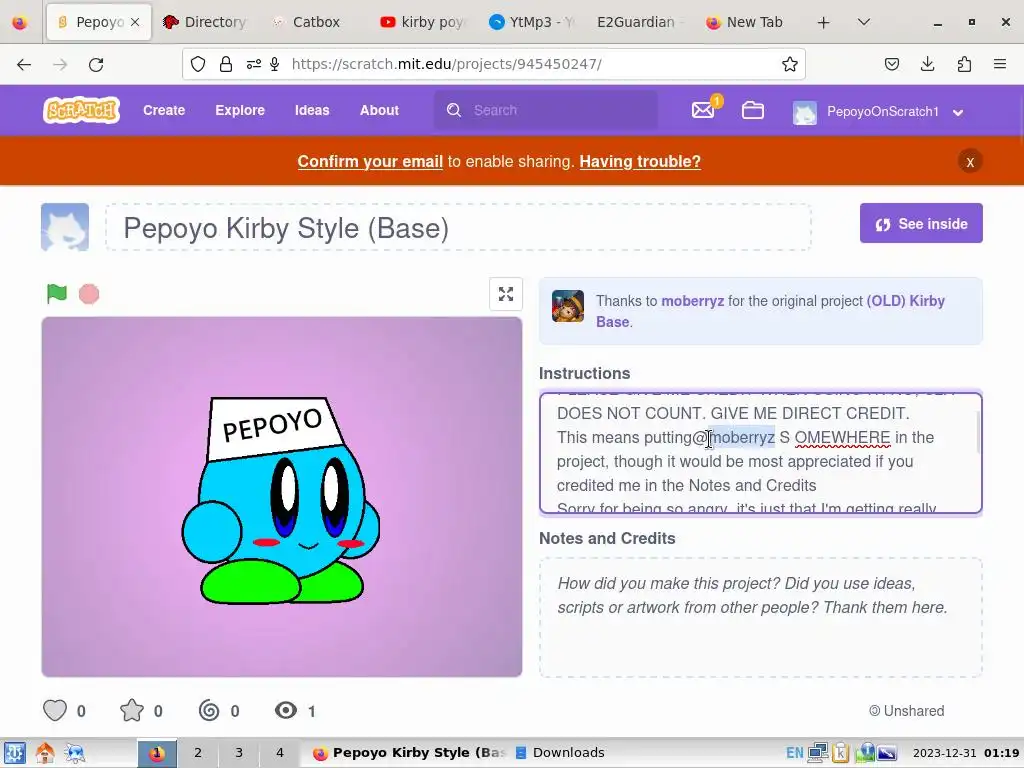Open the taskbar application launcher menu
This screenshot has width=1024, height=768.
coord(14,753)
